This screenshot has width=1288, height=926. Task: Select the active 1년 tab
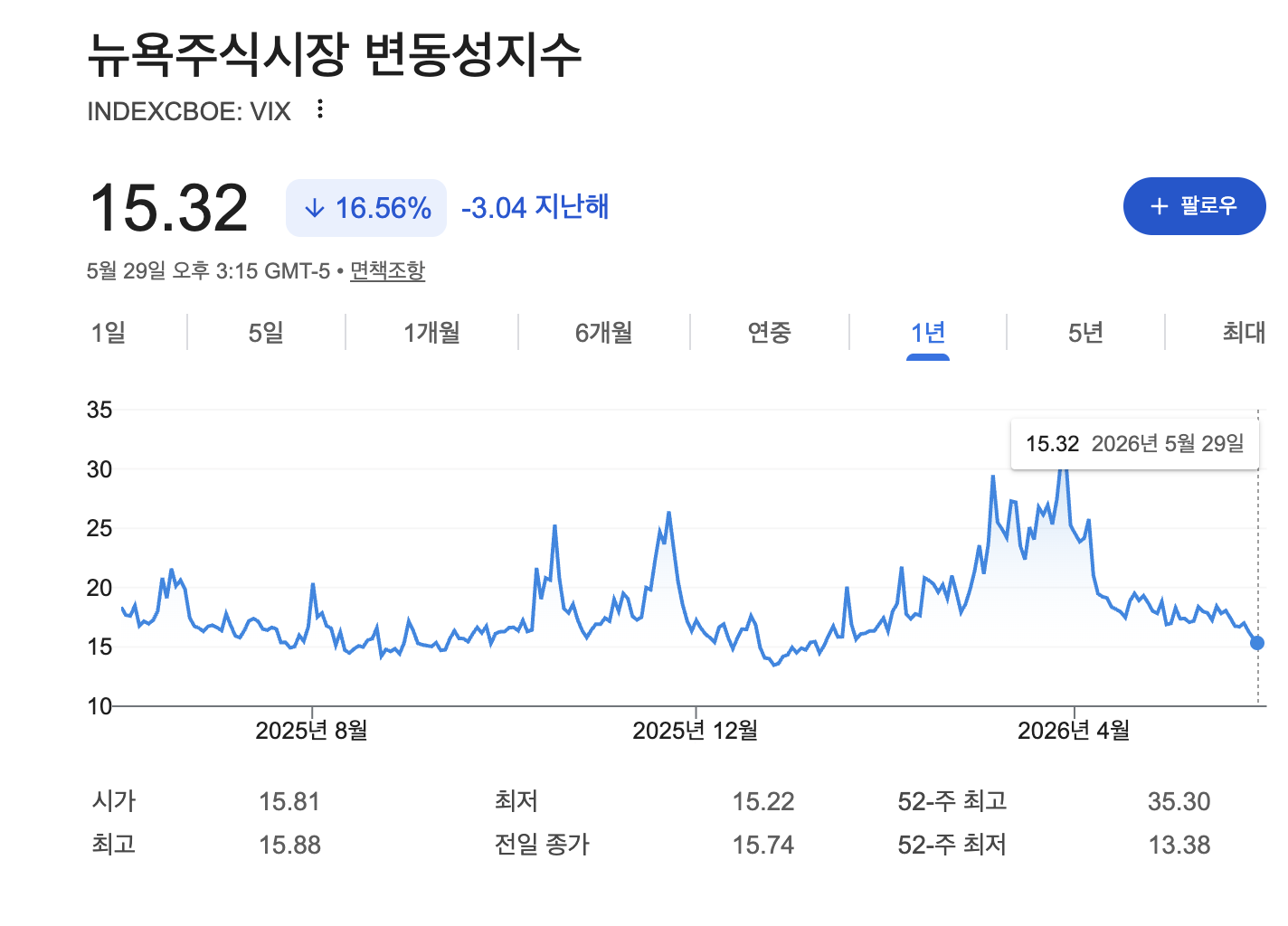pos(928,333)
